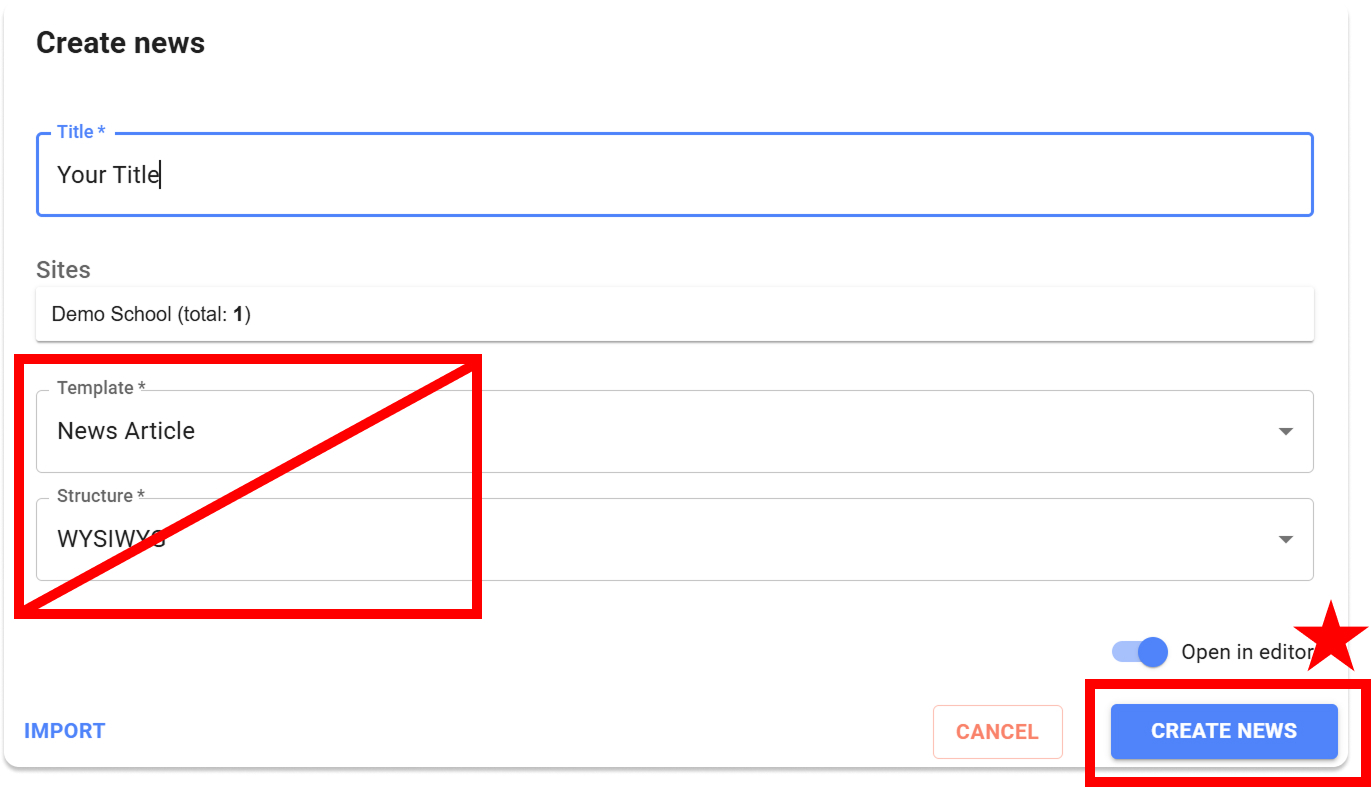Click the red star annotation icon
1371x787 pixels.
[1331, 635]
